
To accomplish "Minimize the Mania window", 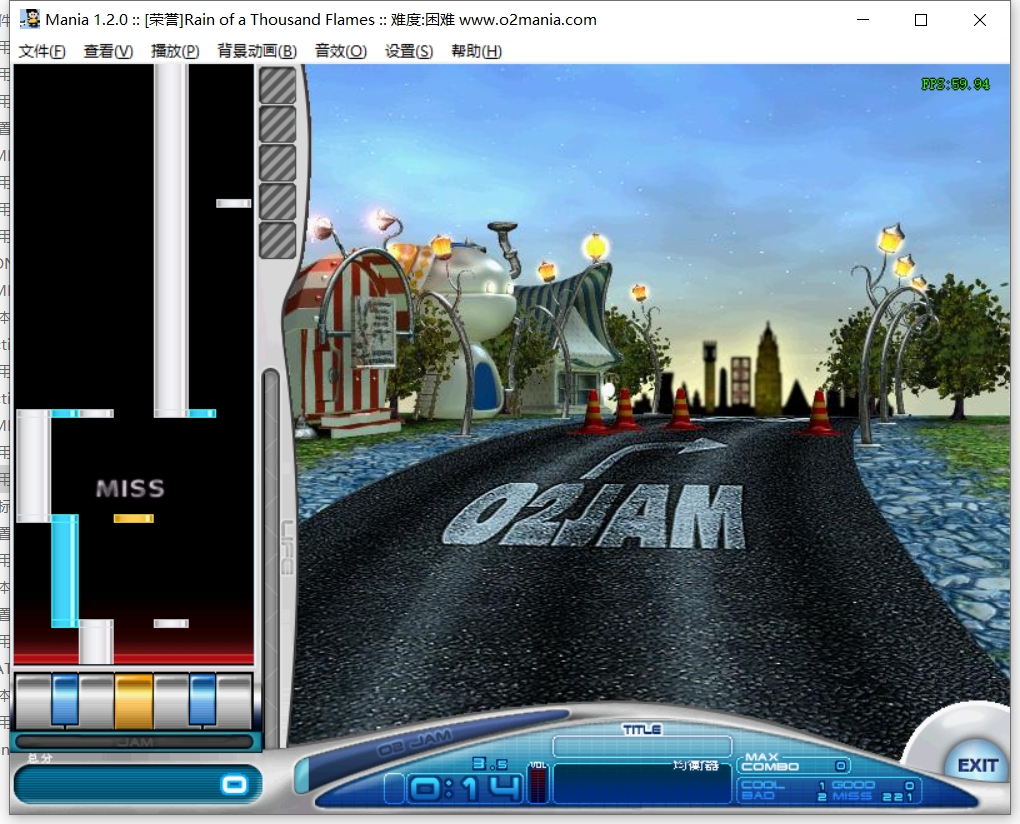I will click(863, 20).
